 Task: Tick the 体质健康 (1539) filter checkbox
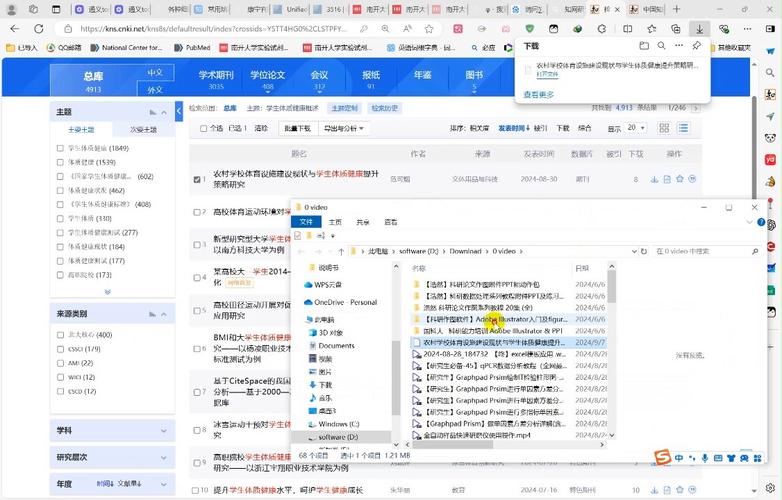pyautogui.click(x=62, y=162)
